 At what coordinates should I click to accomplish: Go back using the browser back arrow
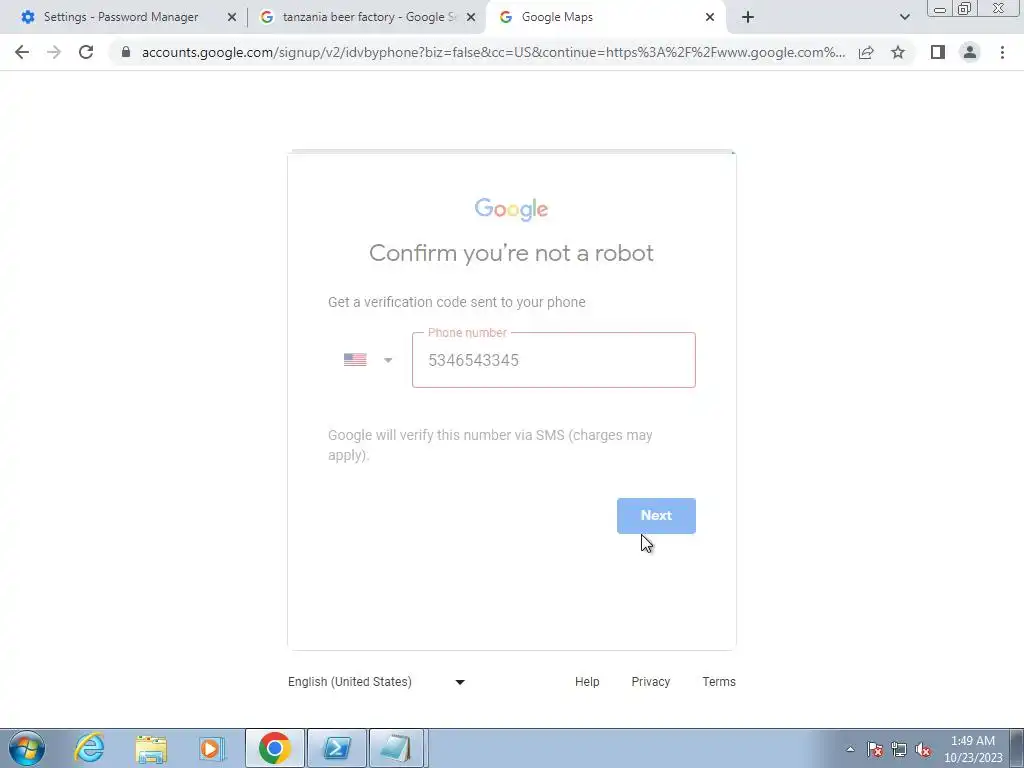tap(22, 52)
